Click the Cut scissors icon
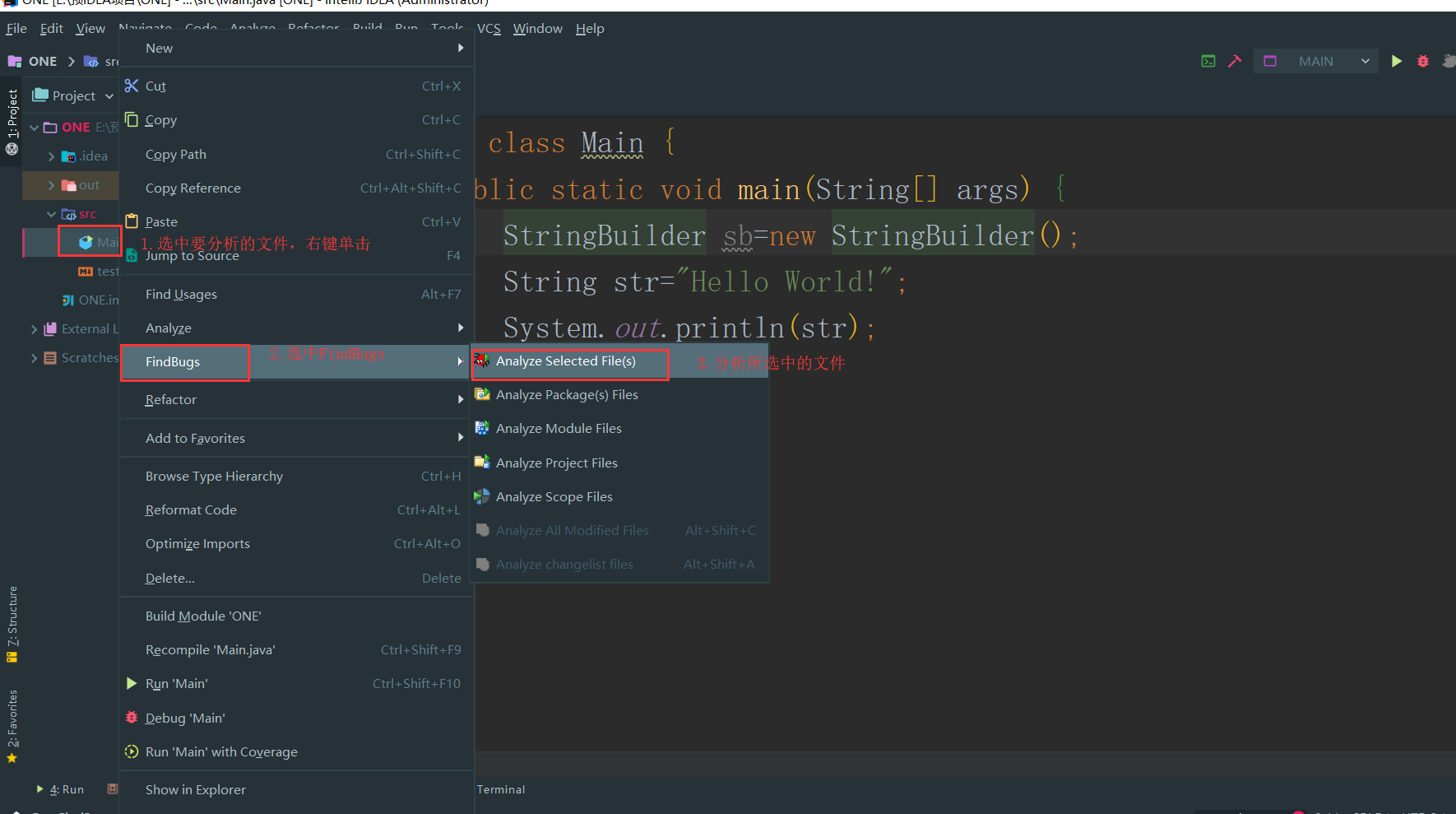This screenshot has height=814, width=1456. 132,86
